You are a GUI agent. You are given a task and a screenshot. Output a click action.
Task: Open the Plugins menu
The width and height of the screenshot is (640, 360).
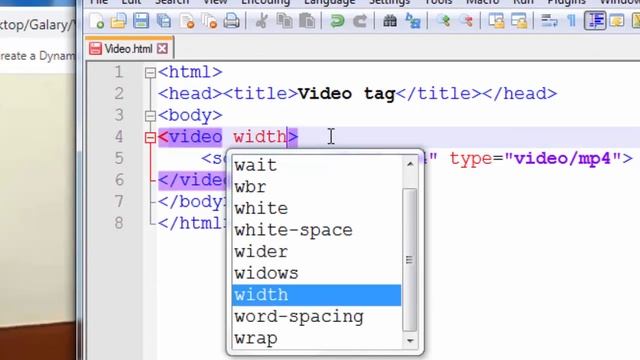tap(566, 2)
